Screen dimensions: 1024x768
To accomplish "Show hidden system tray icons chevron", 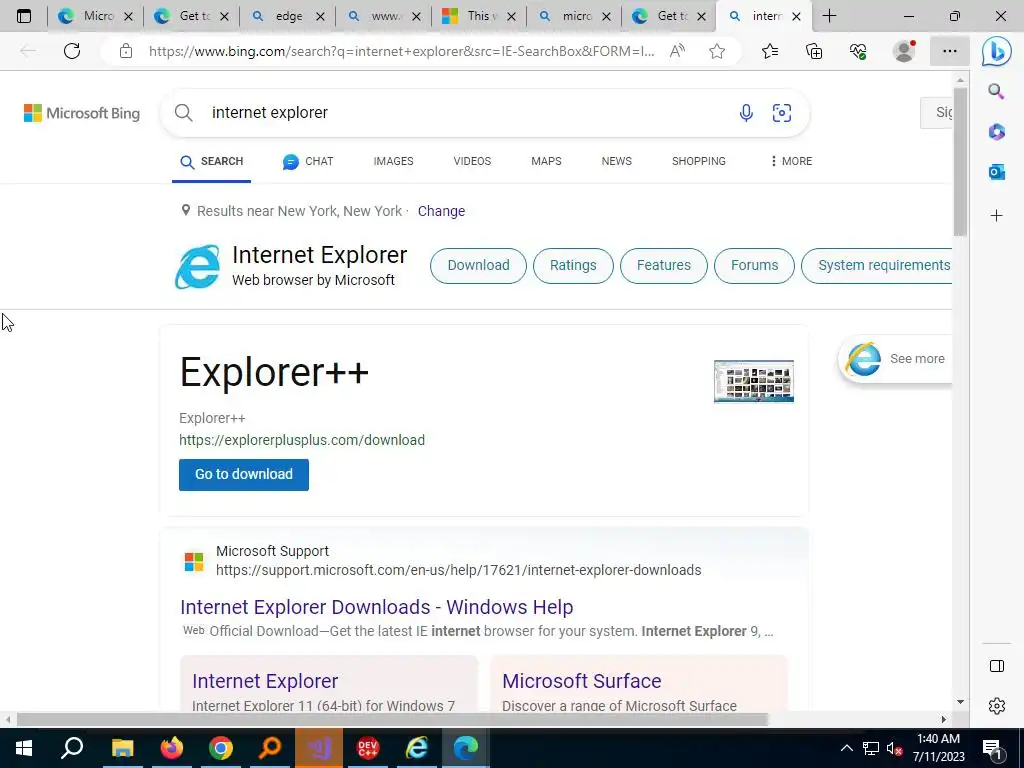I will point(846,748).
